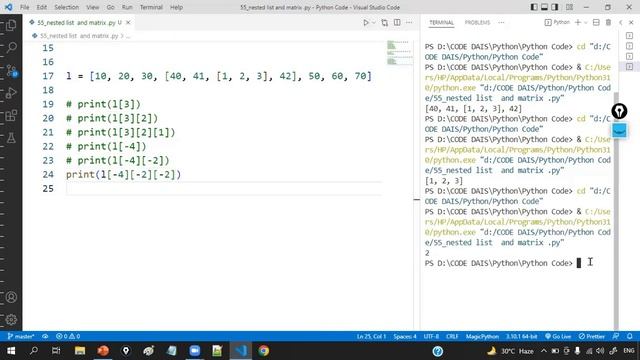Change the CRLF end of line sequence
The height and width of the screenshot is (360, 640).
452,336
